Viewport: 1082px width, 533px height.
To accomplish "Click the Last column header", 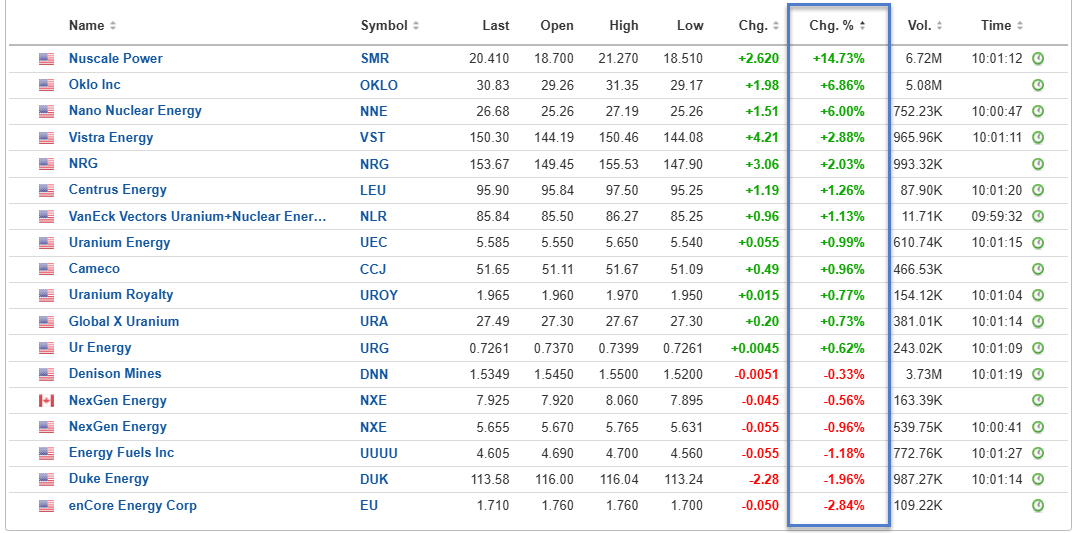I will 495,26.
